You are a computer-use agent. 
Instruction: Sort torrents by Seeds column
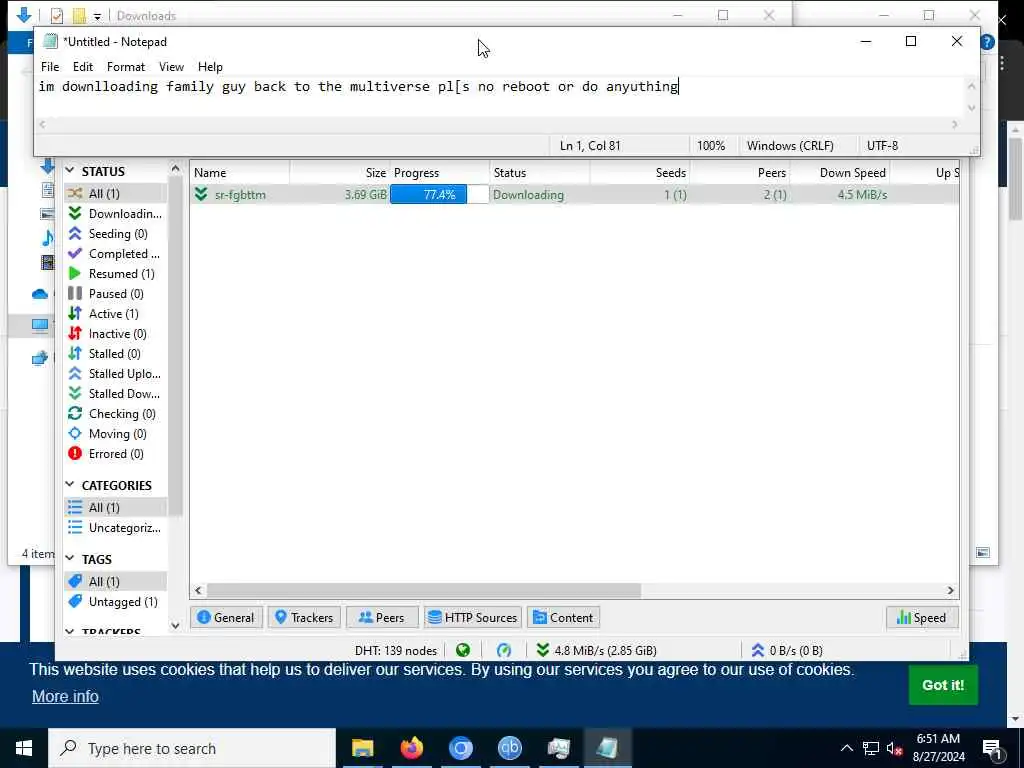(x=640, y=172)
